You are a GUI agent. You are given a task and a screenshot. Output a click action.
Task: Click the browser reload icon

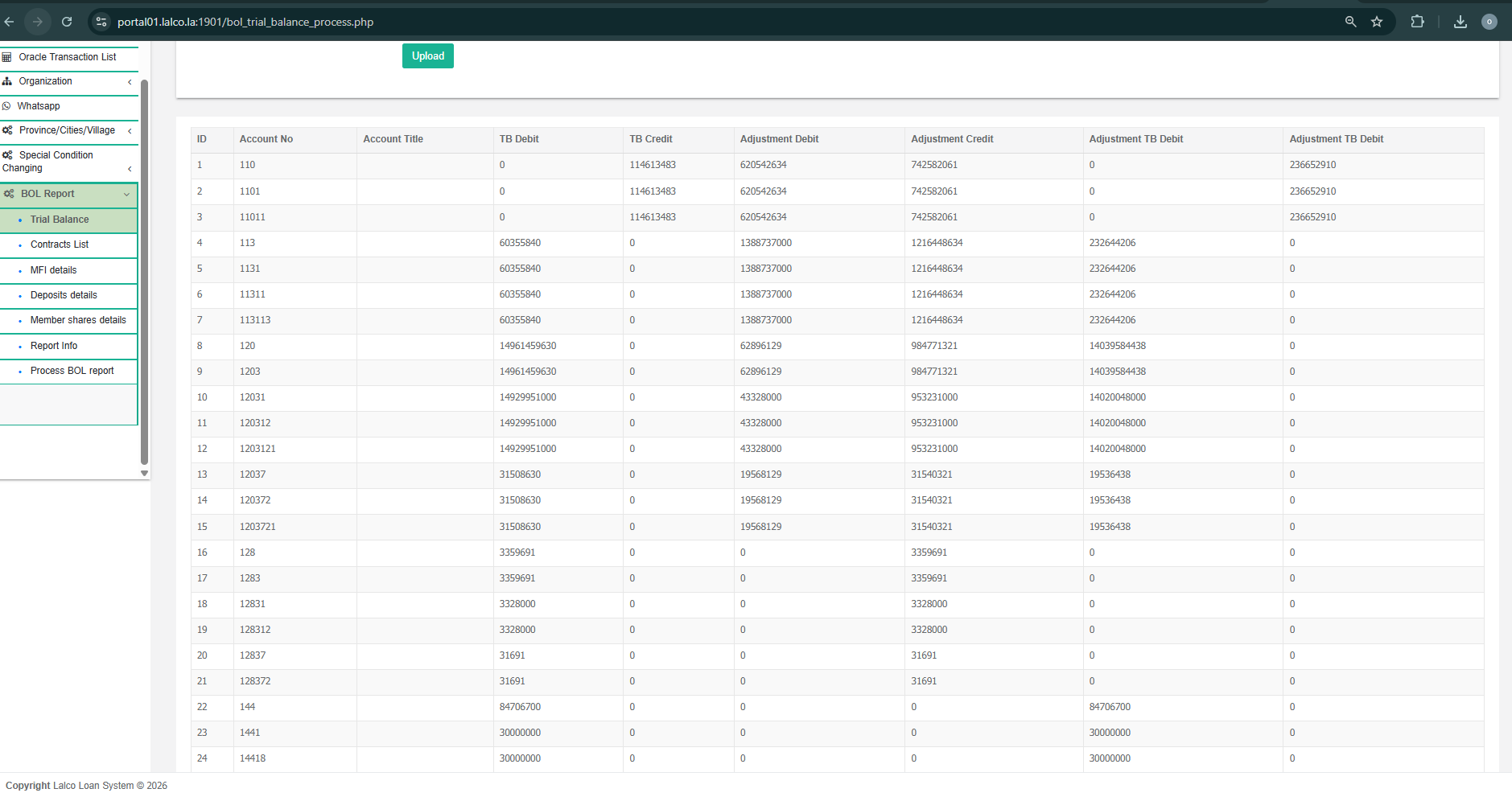[67, 22]
